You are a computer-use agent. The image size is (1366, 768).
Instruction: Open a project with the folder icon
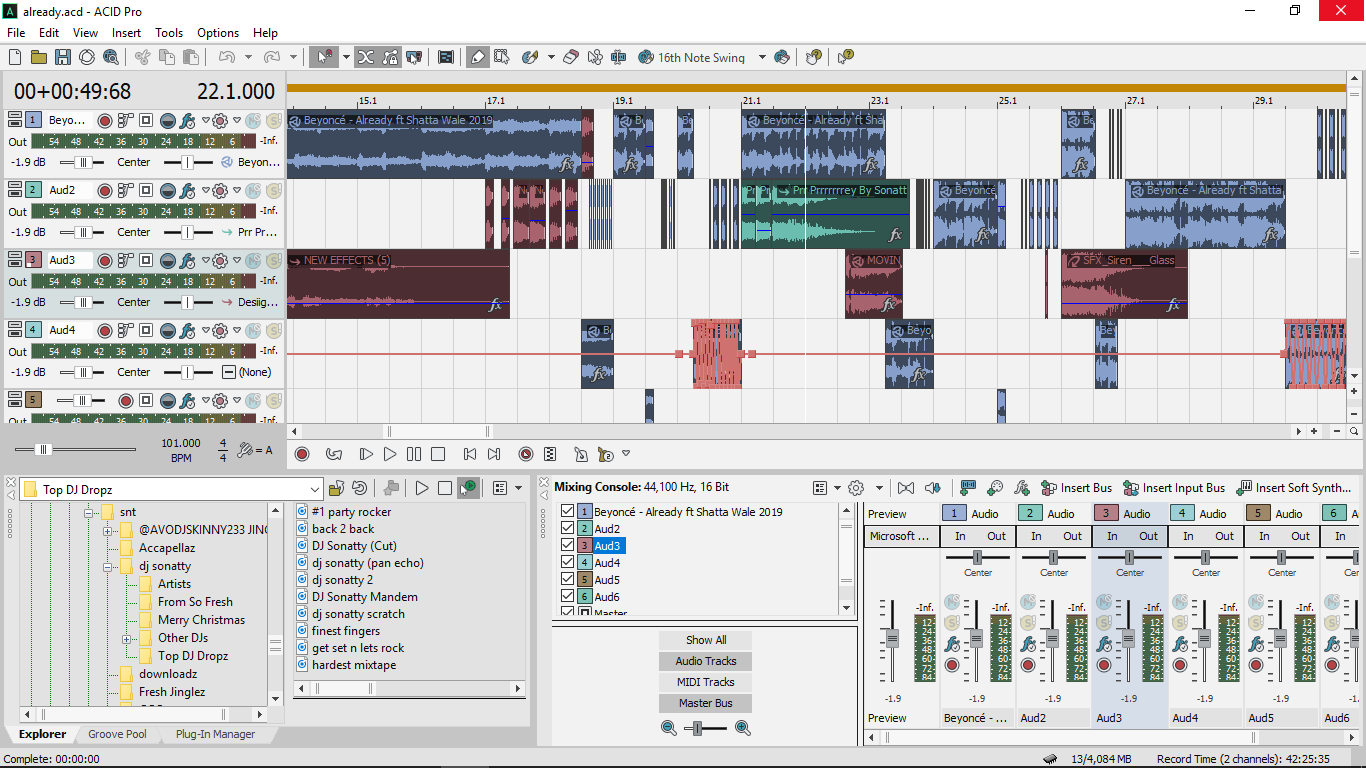pos(39,57)
